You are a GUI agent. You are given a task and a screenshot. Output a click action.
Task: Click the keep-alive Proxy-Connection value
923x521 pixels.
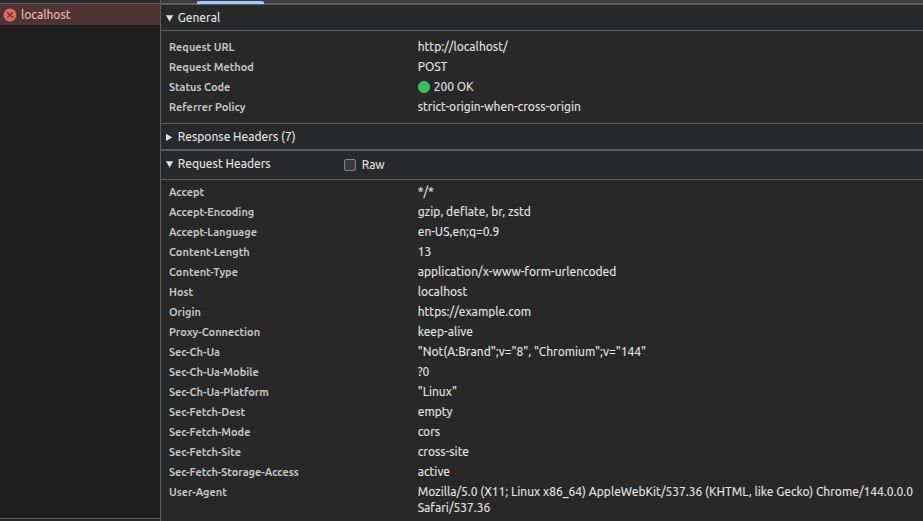pos(445,331)
